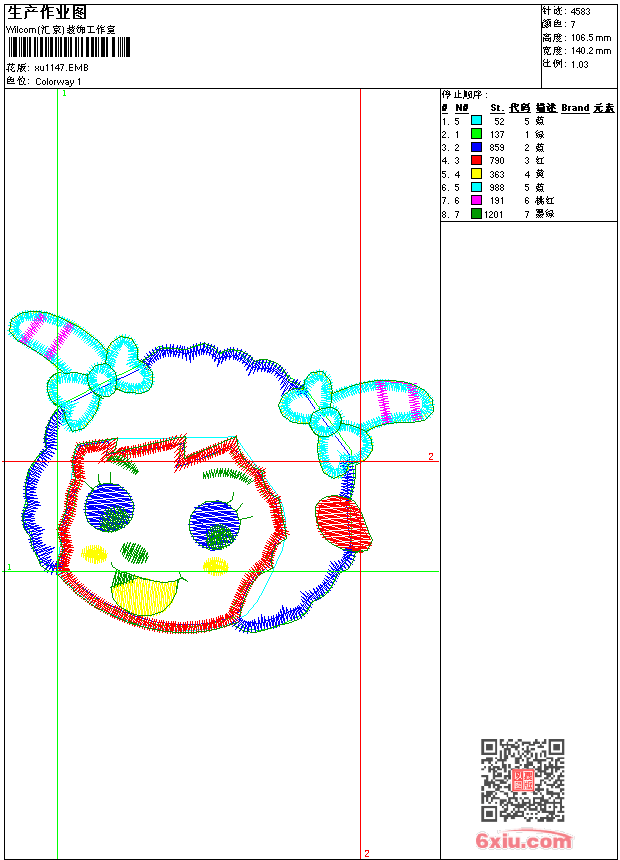The width and height of the screenshot is (620, 860).
Task: Click the stitch count '191'
Action: coord(497,201)
